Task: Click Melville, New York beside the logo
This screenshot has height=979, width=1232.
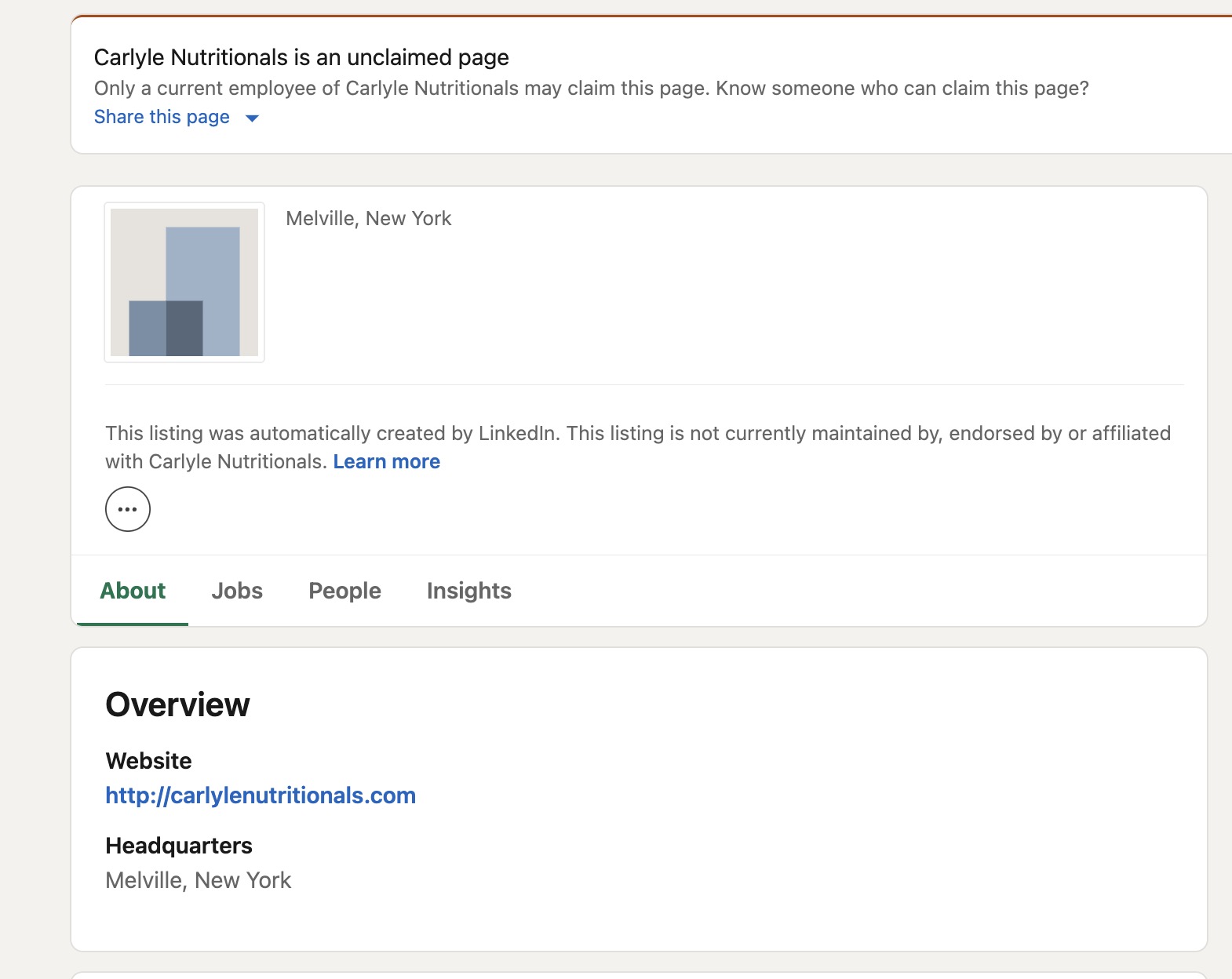Action: click(369, 218)
